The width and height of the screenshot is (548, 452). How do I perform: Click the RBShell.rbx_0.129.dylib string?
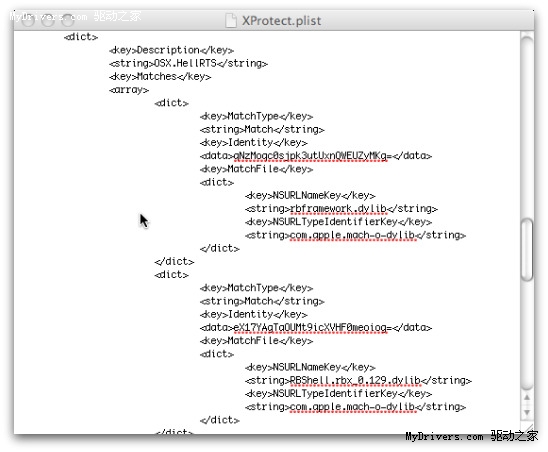pos(355,380)
